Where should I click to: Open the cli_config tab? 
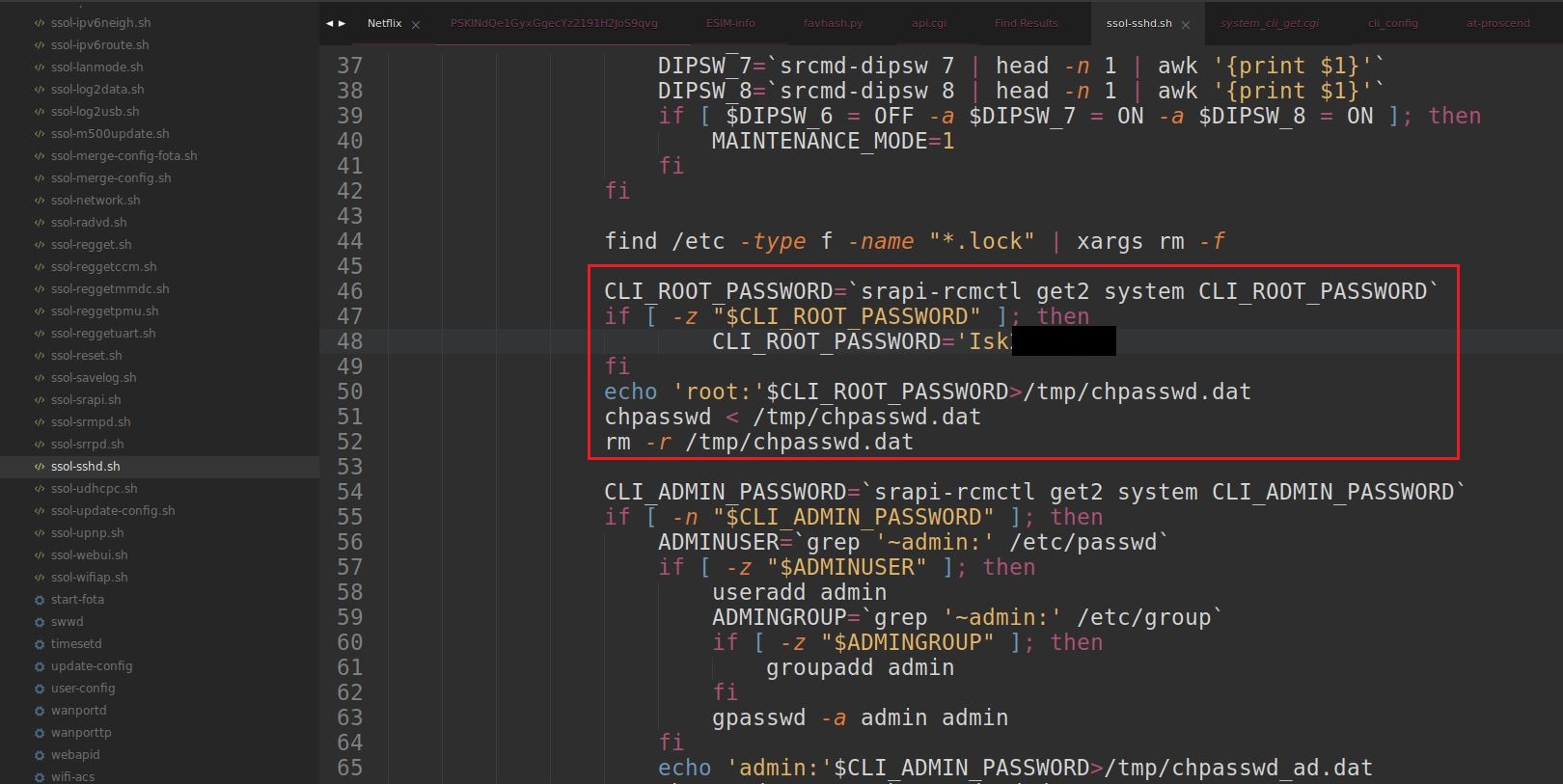click(x=1392, y=23)
